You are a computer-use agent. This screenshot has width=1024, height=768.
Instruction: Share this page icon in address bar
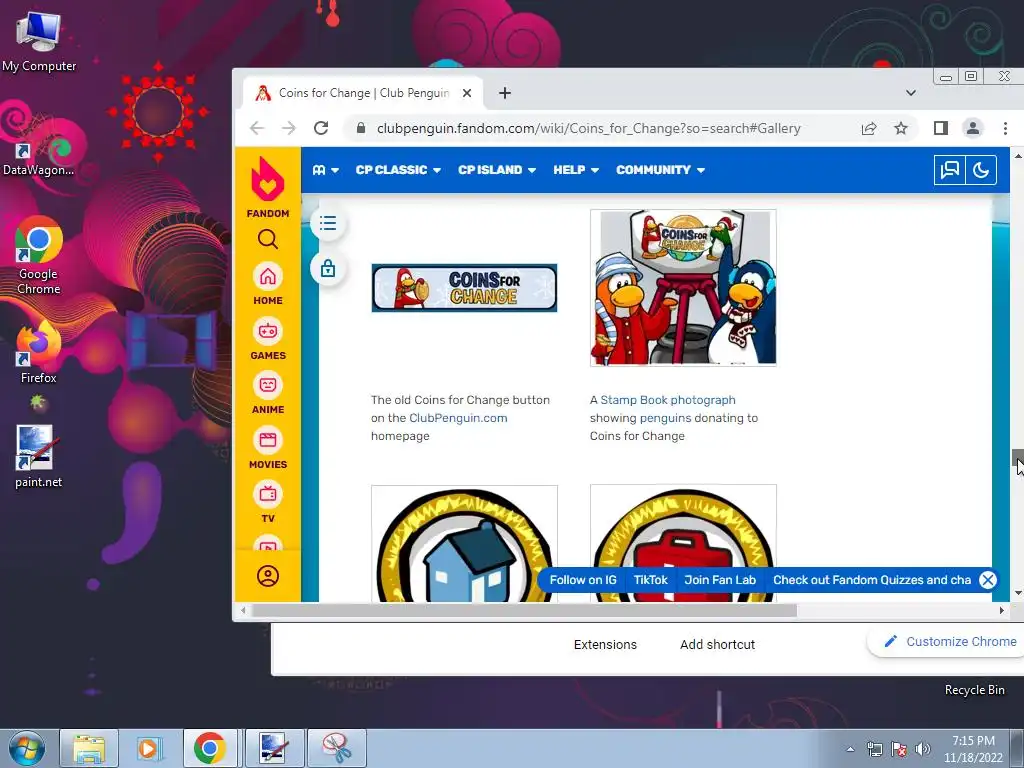pyautogui.click(x=869, y=129)
